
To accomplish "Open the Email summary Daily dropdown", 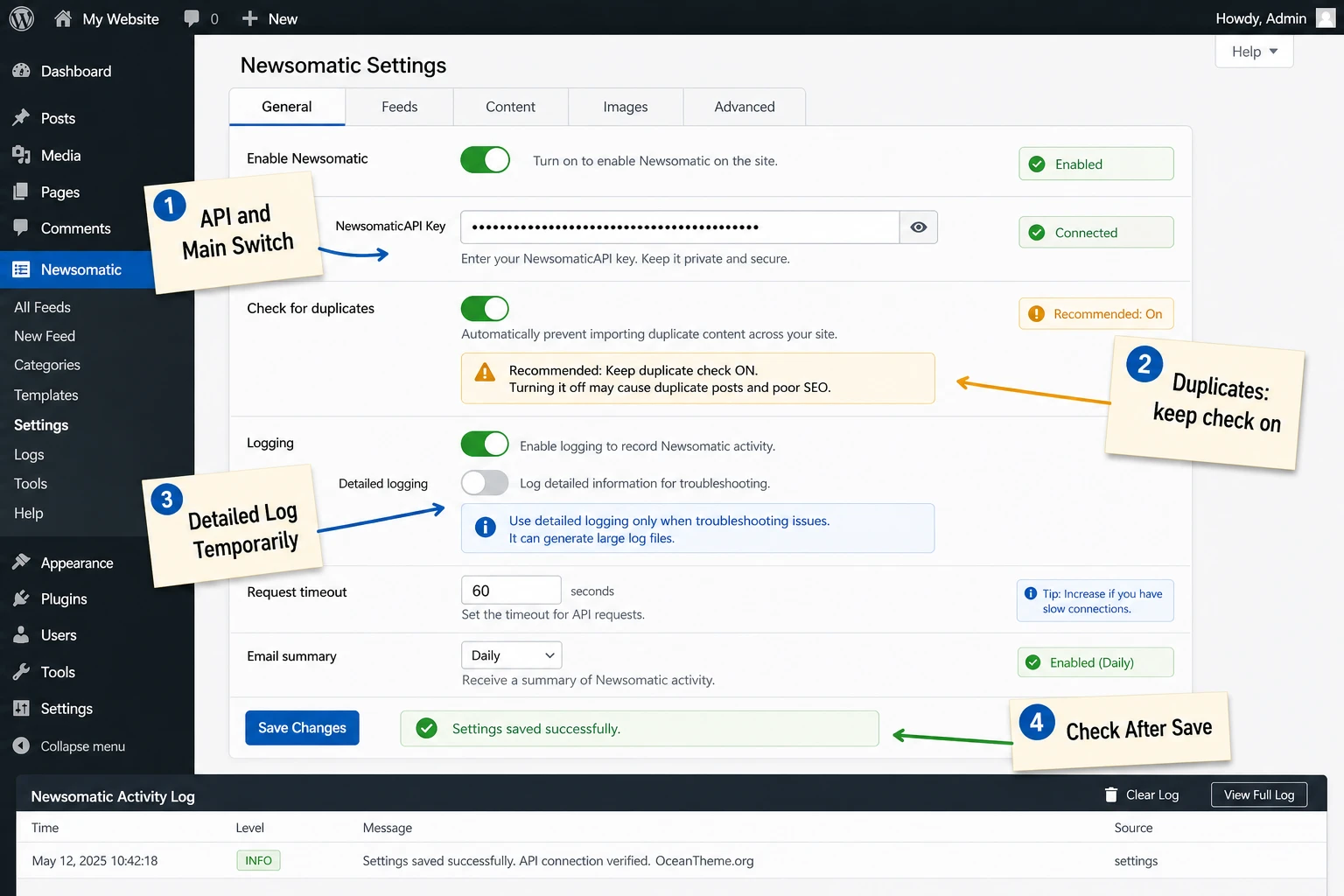I will click(512, 655).
